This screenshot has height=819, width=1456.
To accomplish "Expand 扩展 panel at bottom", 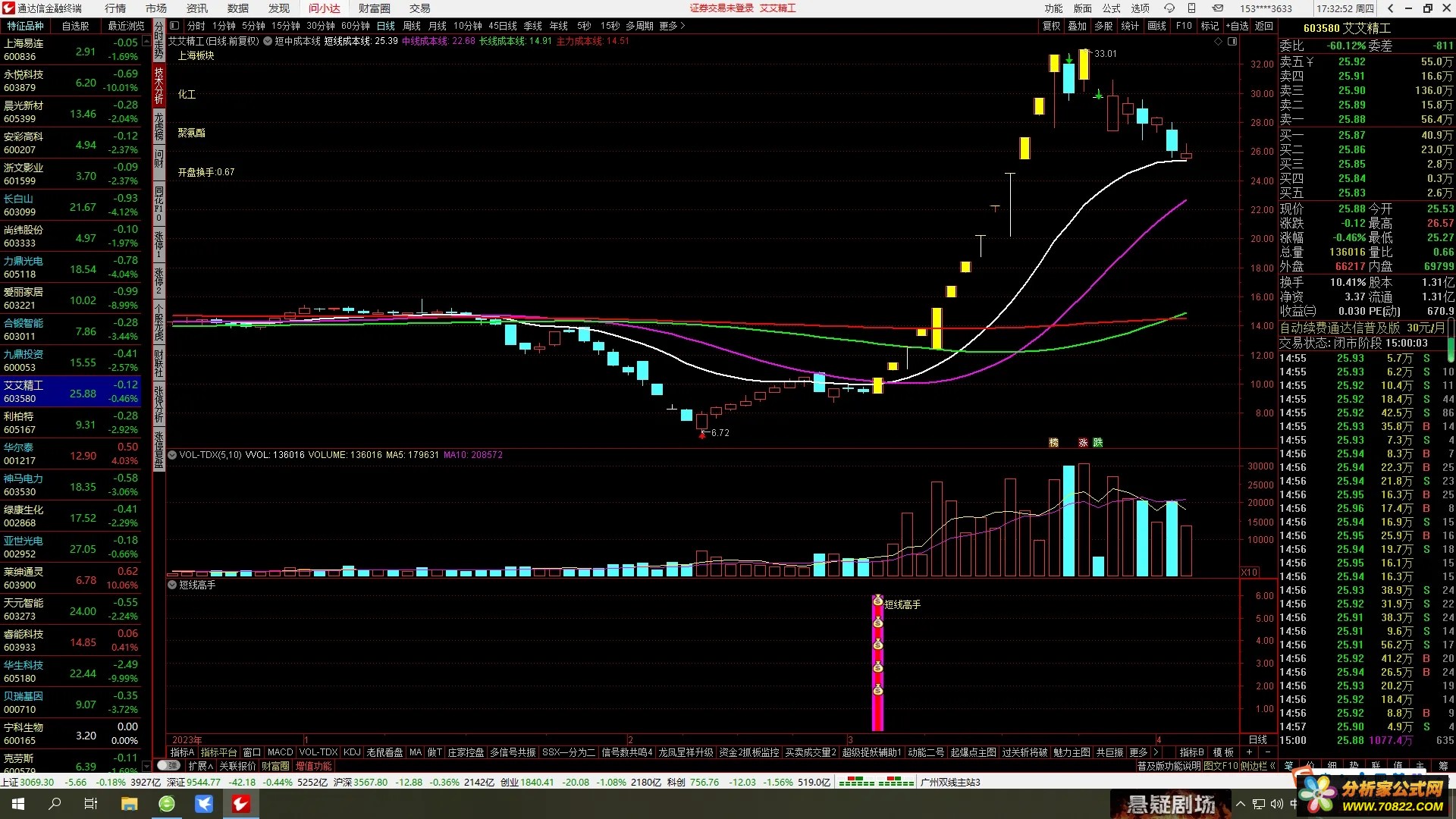I will tap(201, 766).
